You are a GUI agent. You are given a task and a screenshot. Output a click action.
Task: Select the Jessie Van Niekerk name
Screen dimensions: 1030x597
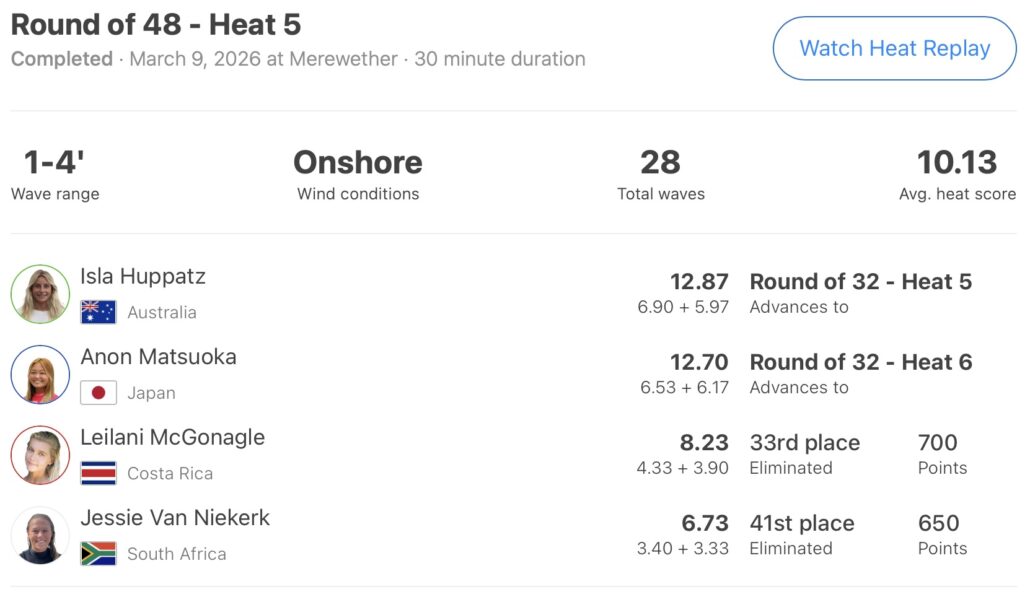175,518
